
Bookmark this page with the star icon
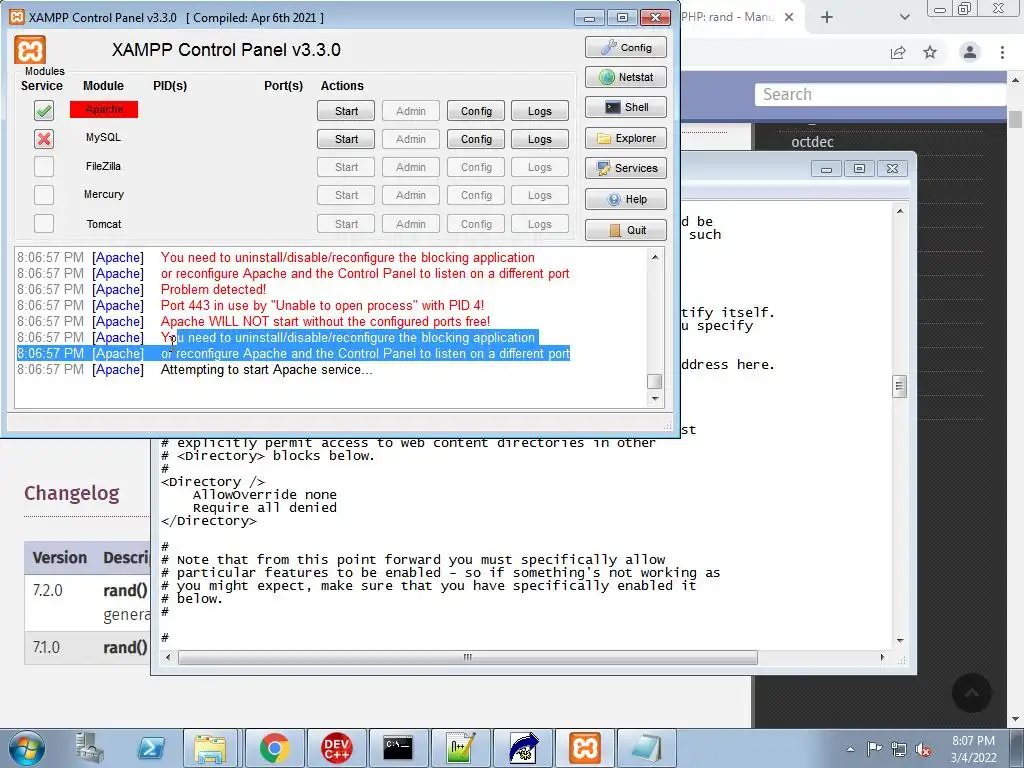coord(930,52)
